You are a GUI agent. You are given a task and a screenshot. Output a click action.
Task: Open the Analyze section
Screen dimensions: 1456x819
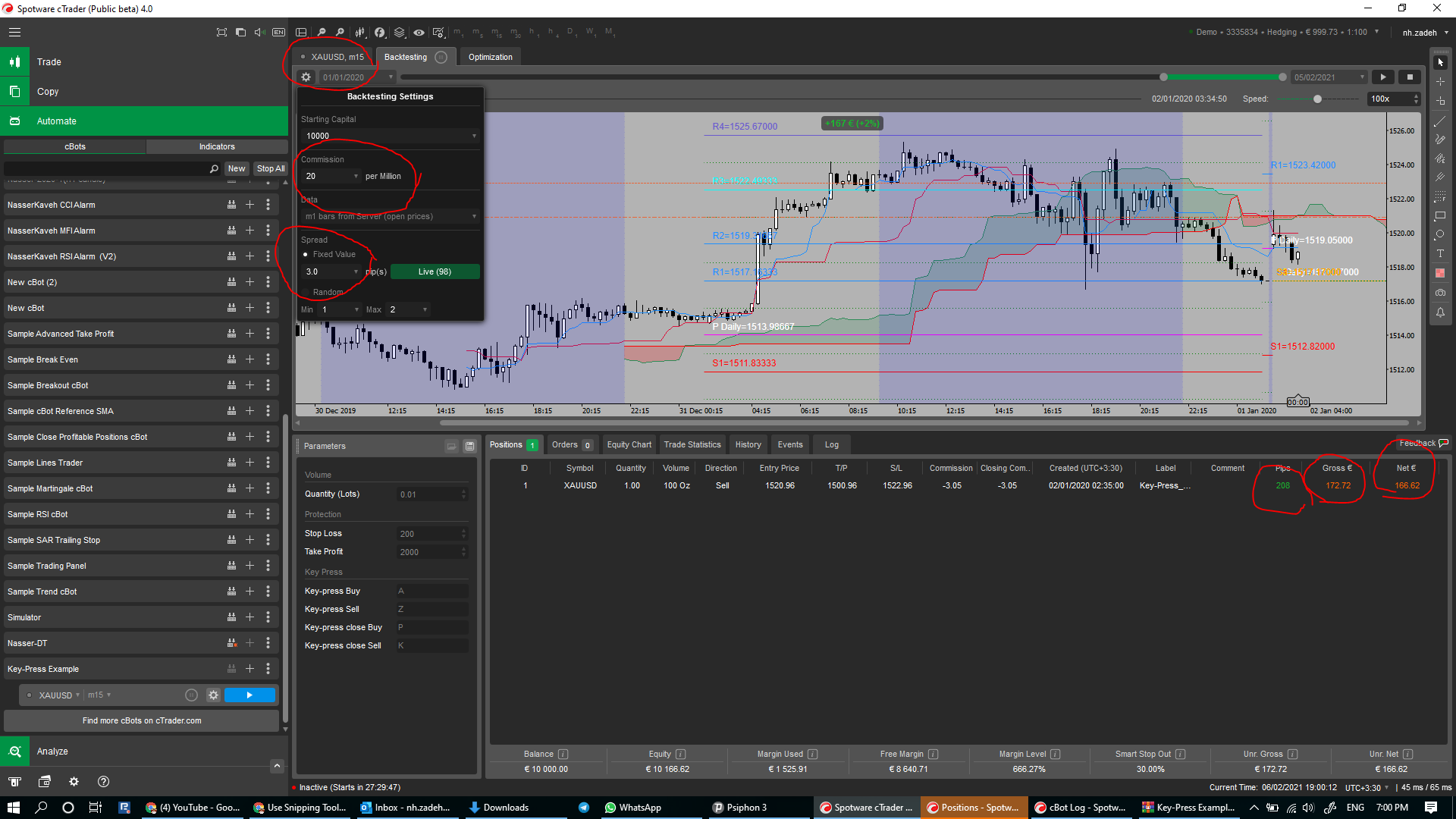(144, 752)
